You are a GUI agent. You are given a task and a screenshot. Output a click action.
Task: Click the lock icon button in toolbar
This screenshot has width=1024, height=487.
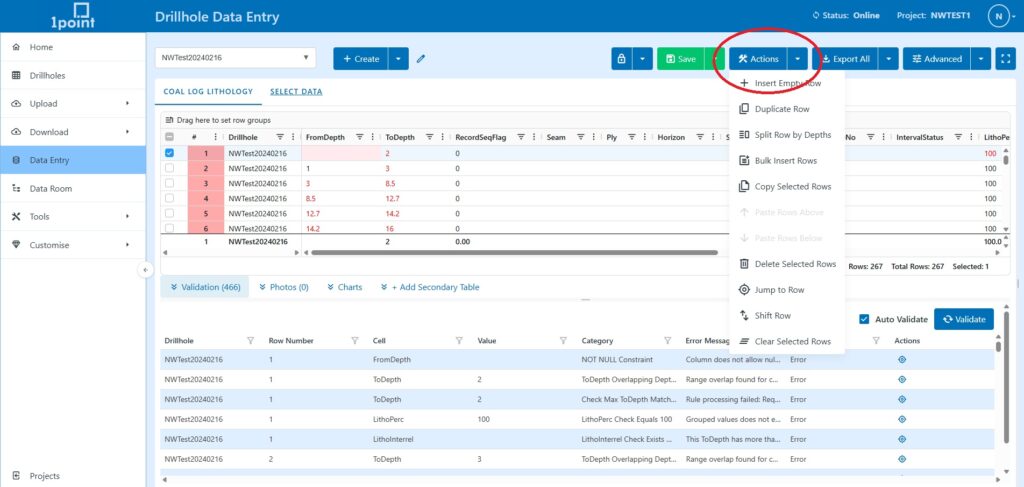pos(622,59)
